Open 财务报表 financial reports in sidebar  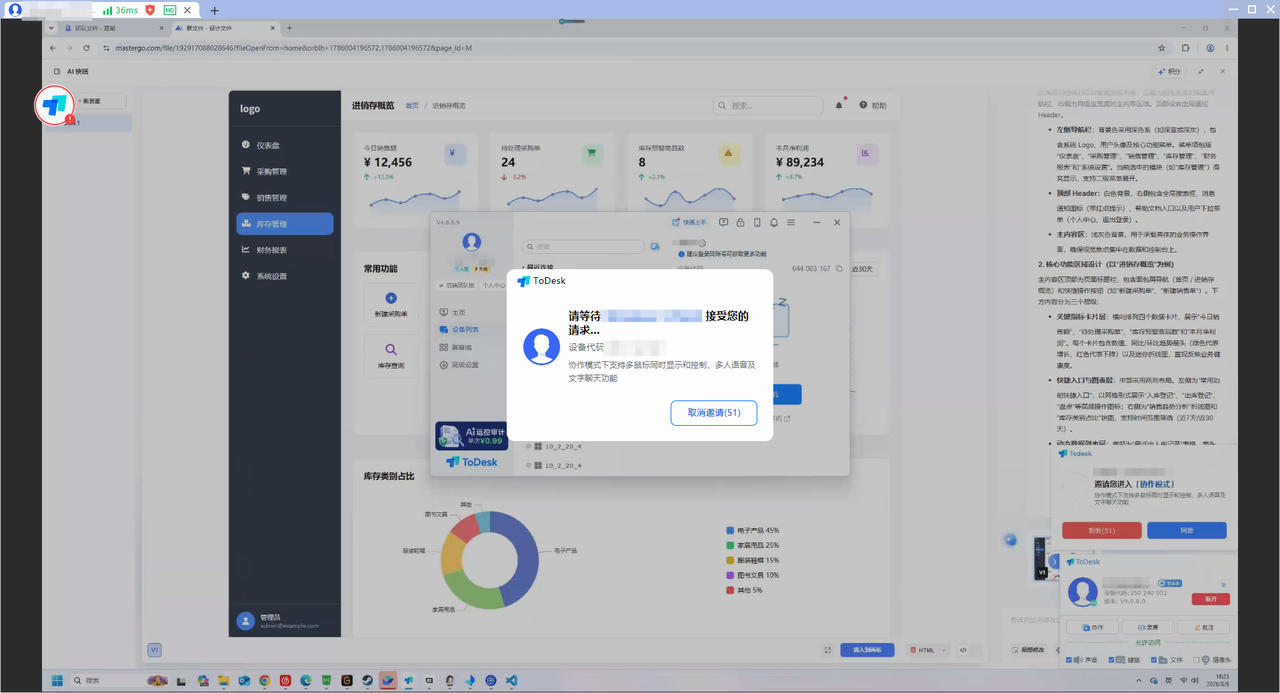point(285,250)
